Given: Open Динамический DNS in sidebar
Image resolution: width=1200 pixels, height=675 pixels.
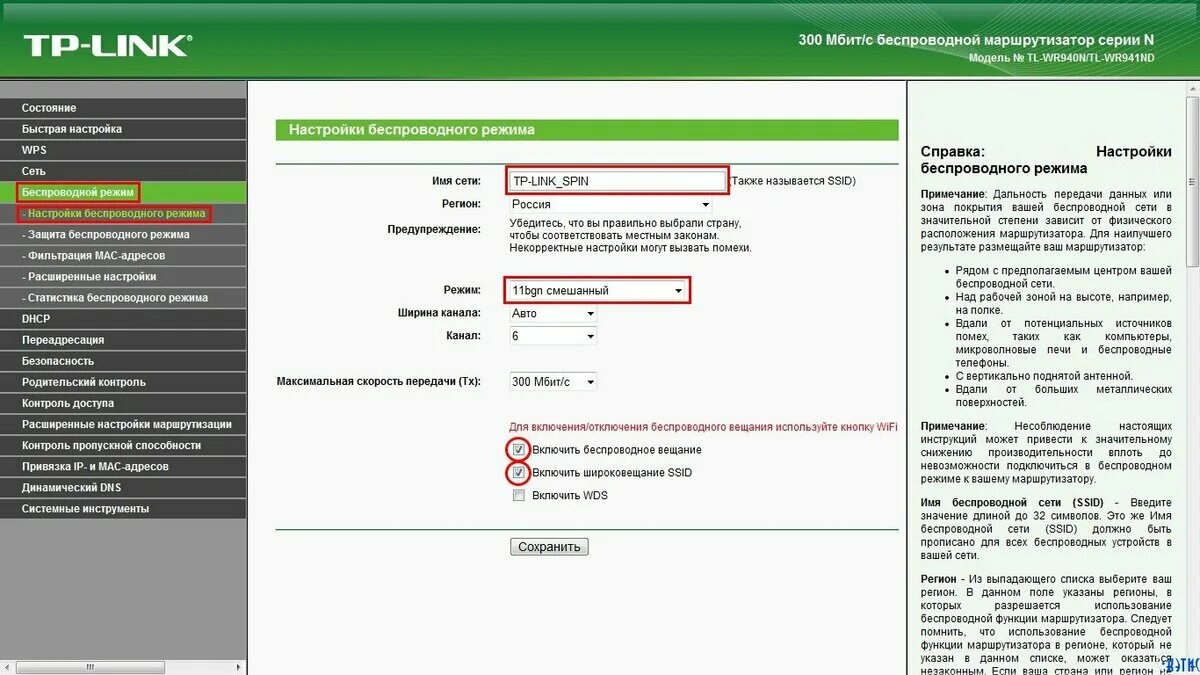Looking at the screenshot, I should pos(122,487).
